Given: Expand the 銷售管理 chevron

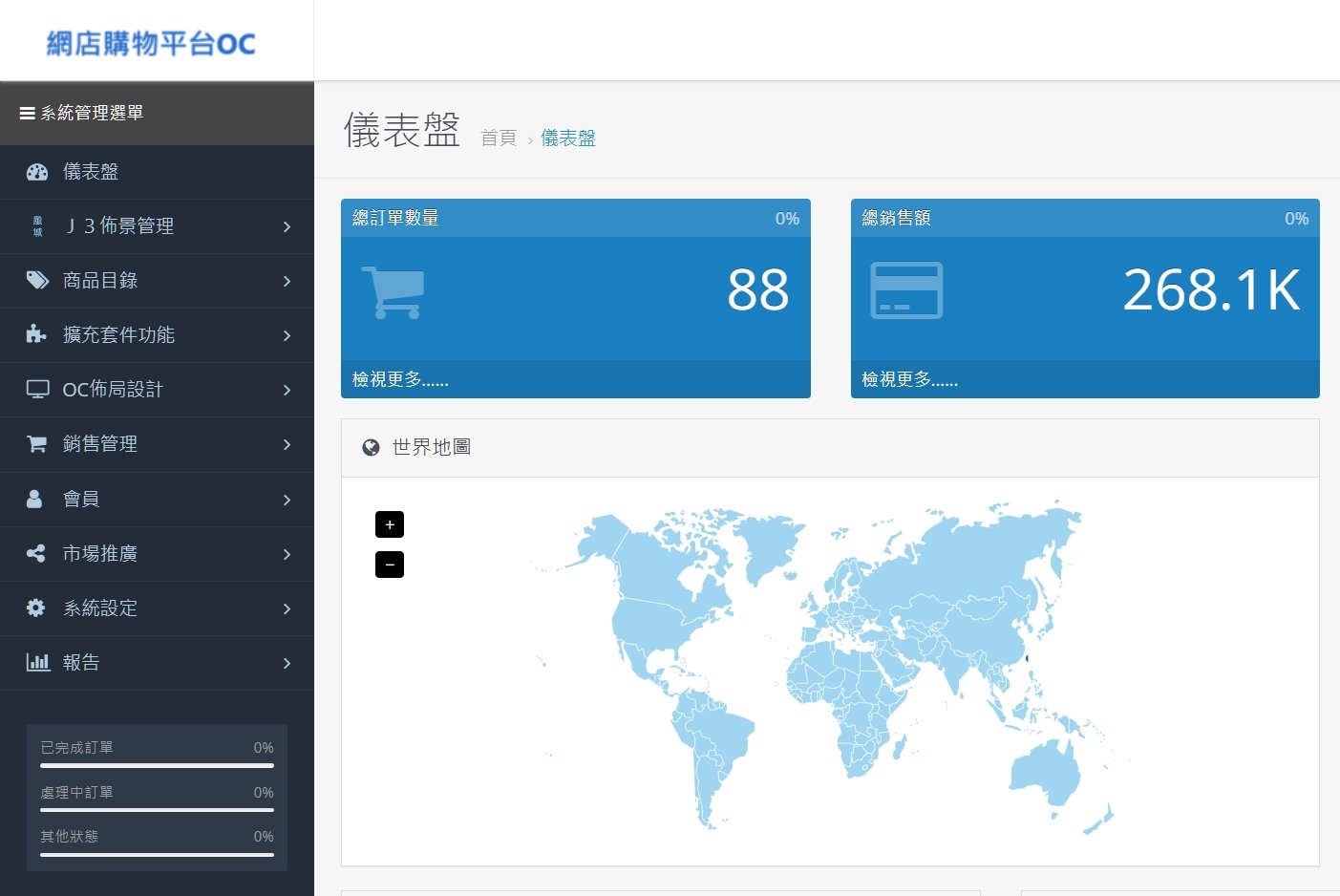Looking at the screenshot, I should (287, 444).
